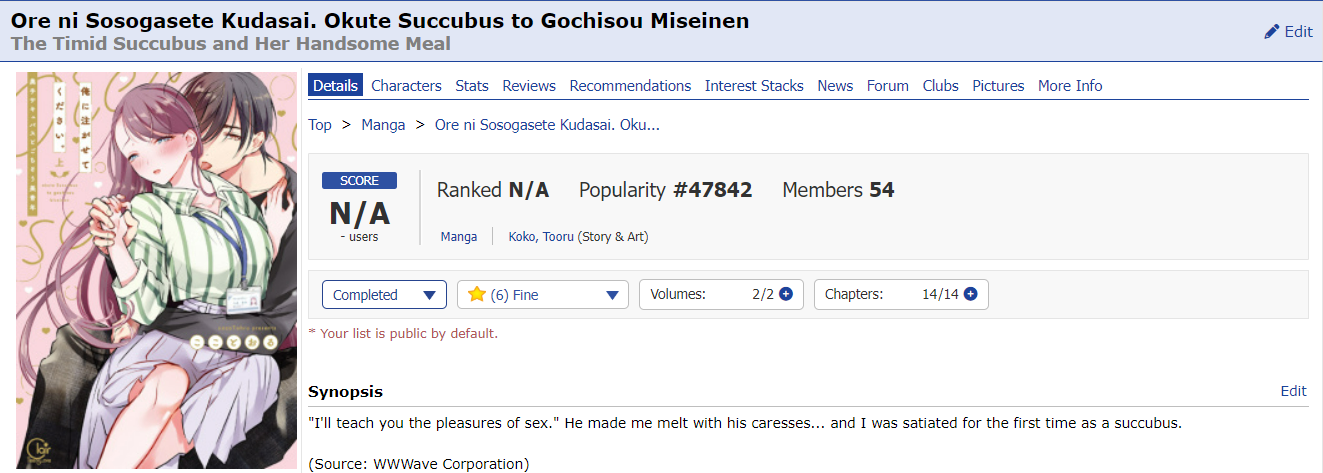Expand the (6) Fine score dropdown
This screenshot has height=473, width=1323.
click(543, 295)
